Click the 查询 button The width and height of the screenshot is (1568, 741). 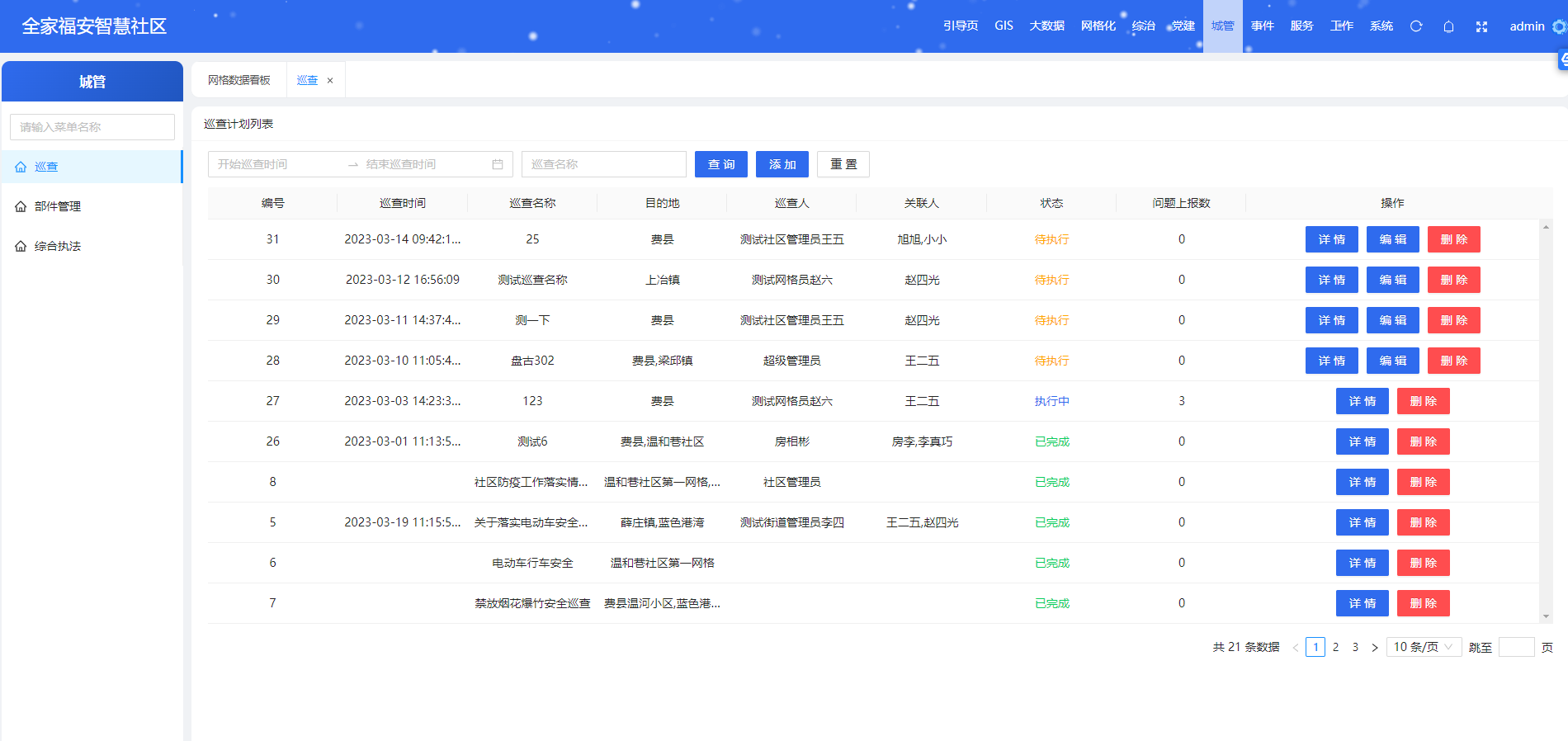721,164
